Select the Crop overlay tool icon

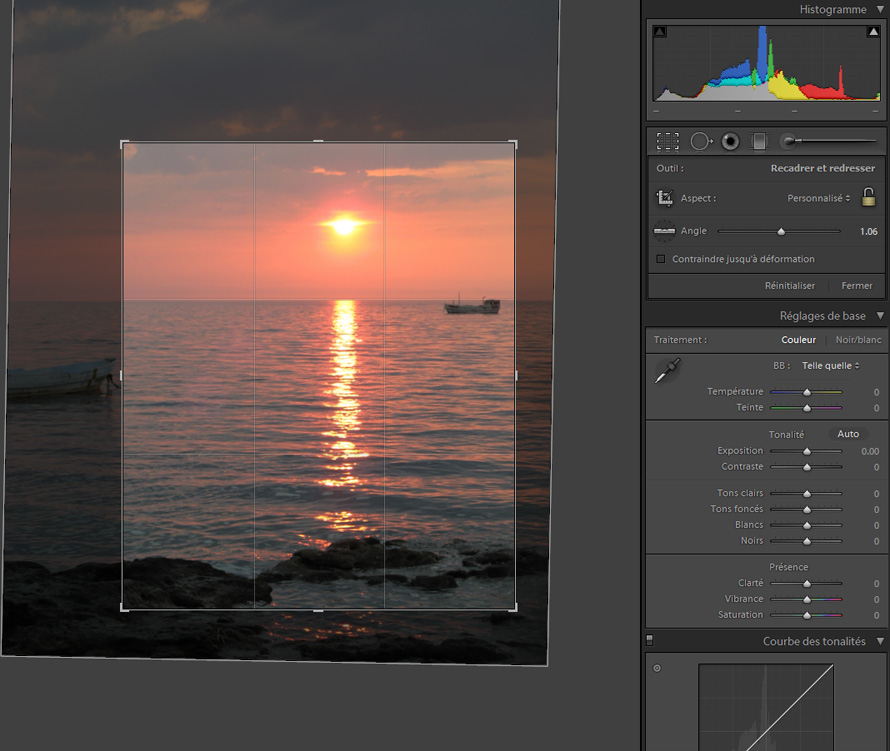click(x=668, y=141)
